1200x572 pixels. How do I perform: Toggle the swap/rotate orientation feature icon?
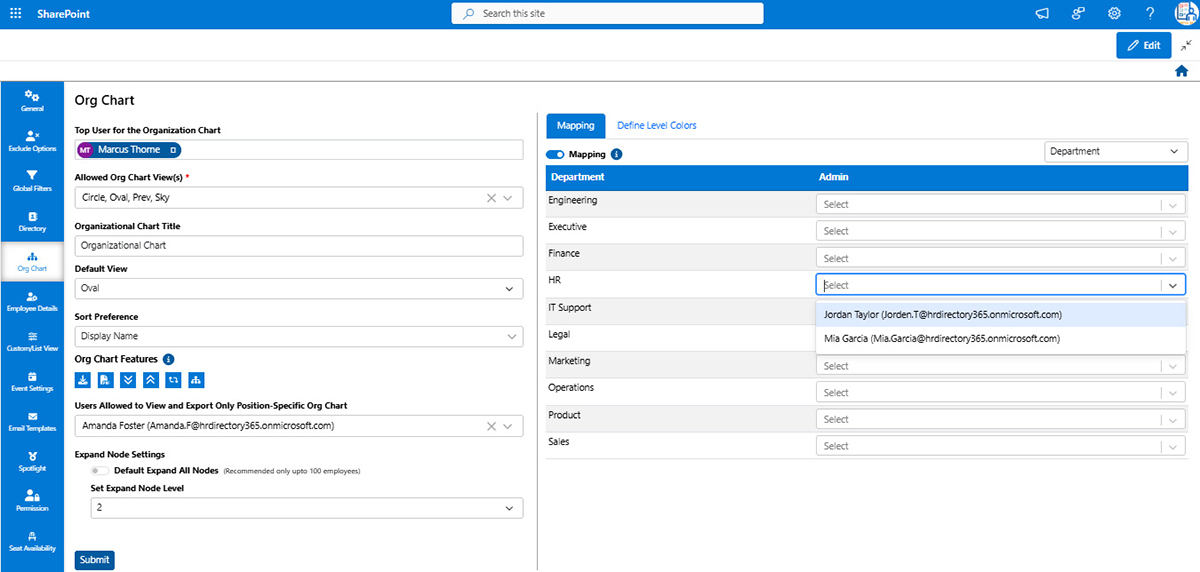[173, 380]
